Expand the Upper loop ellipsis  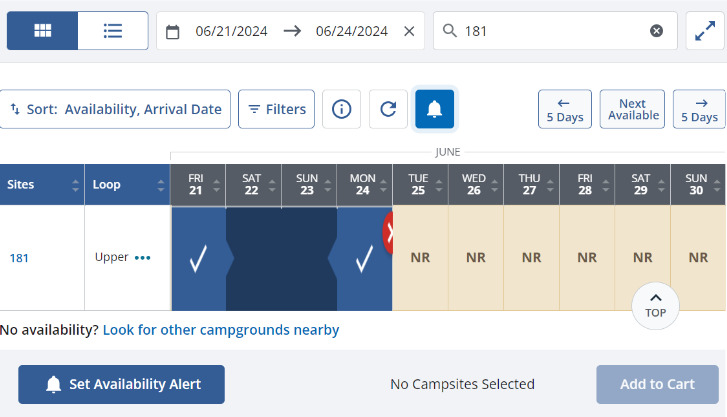[143, 258]
